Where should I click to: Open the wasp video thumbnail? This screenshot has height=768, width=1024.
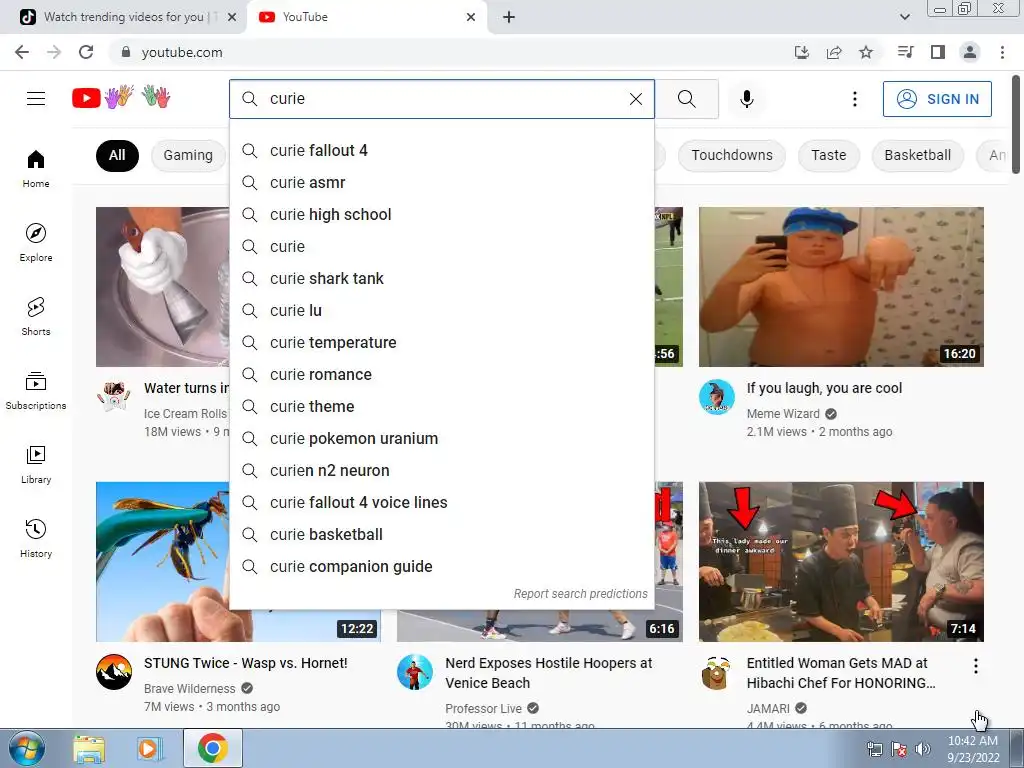tap(163, 562)
